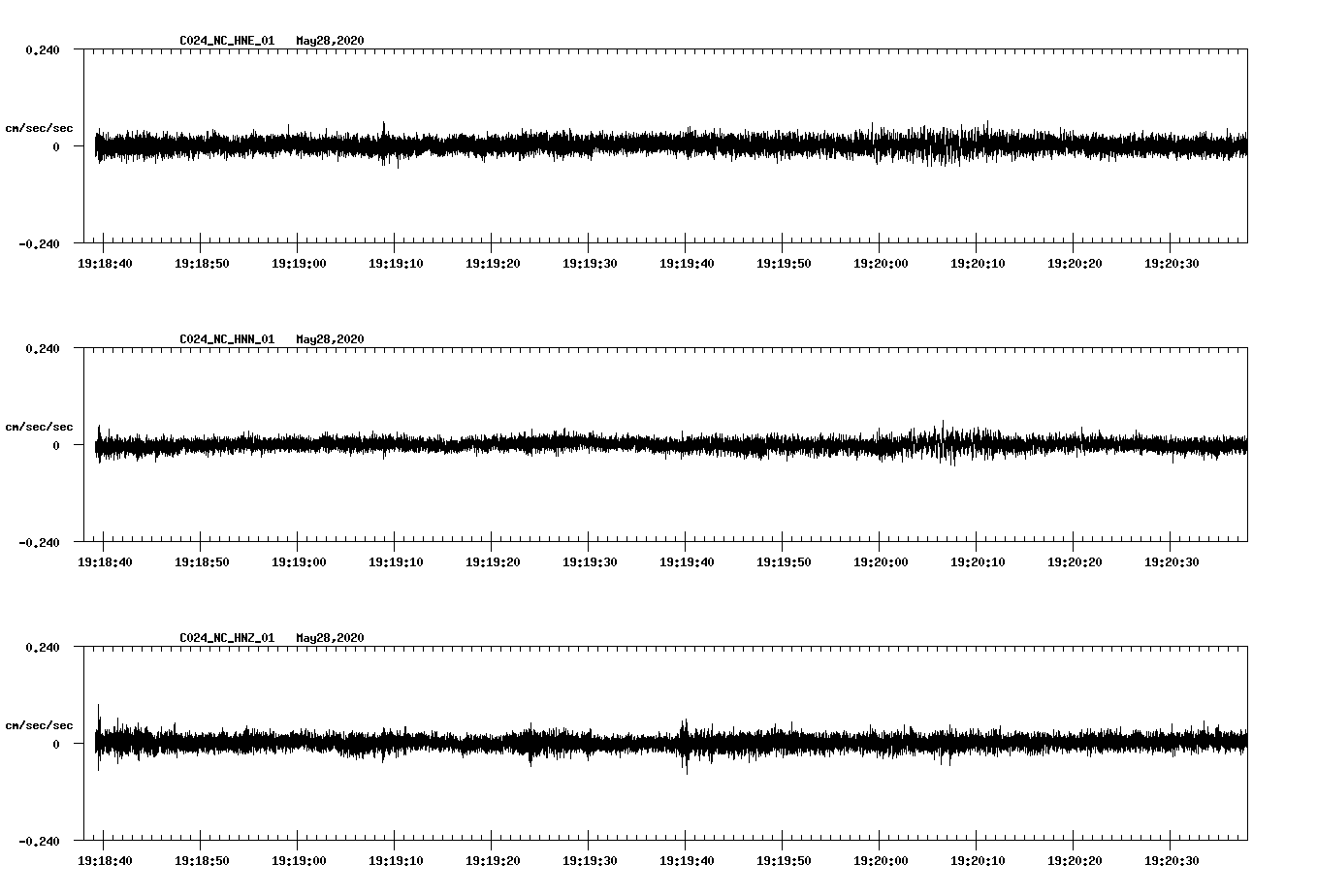Click the 19:20:10 time label under HNN plot

click(x=978, y=561)
